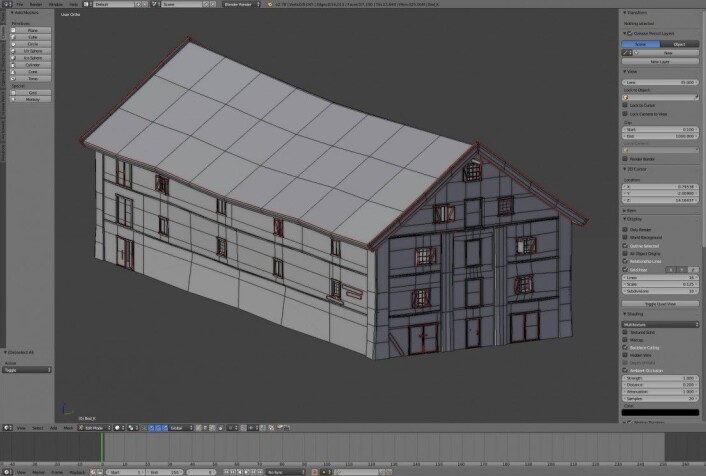Click the Blender logo in info header
Viewport: 706px width, 476px height.
(270, 4)
